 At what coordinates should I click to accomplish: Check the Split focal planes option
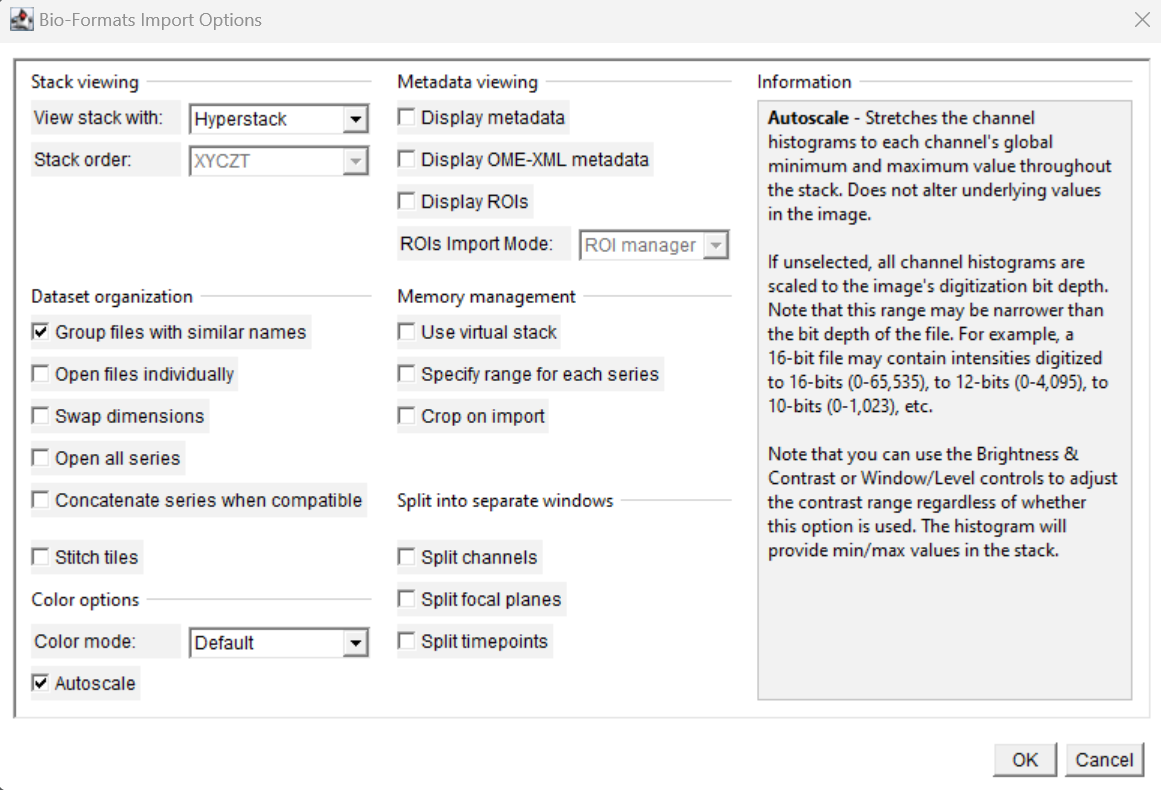(406, 599)
